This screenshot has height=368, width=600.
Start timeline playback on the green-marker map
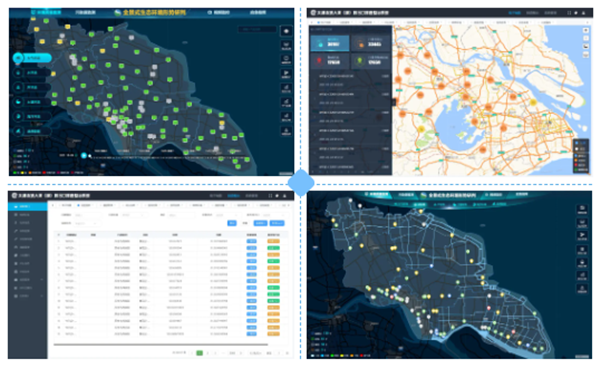point(84,155)
